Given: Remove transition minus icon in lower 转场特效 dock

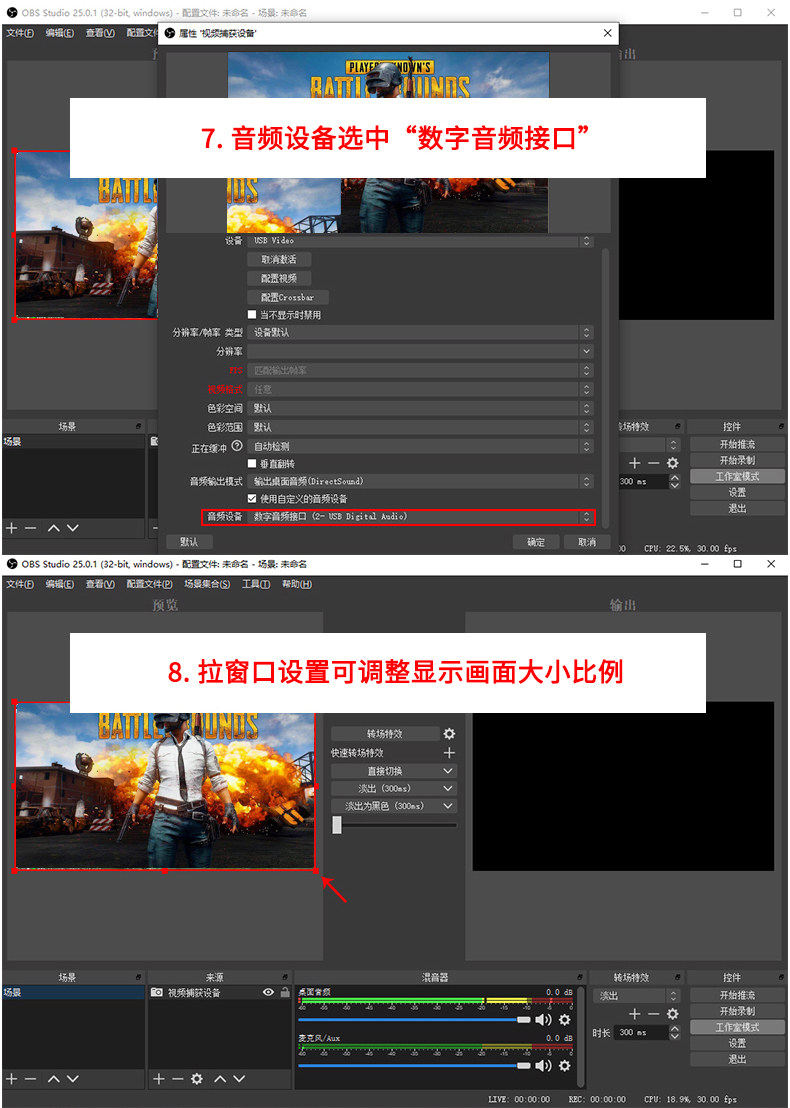Looking at the screenshot, I should click(654, 1014).
